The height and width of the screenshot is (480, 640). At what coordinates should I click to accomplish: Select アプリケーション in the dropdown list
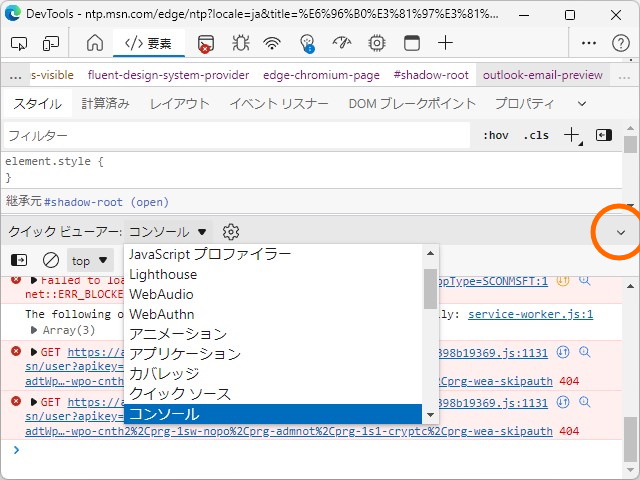point(273,354)
